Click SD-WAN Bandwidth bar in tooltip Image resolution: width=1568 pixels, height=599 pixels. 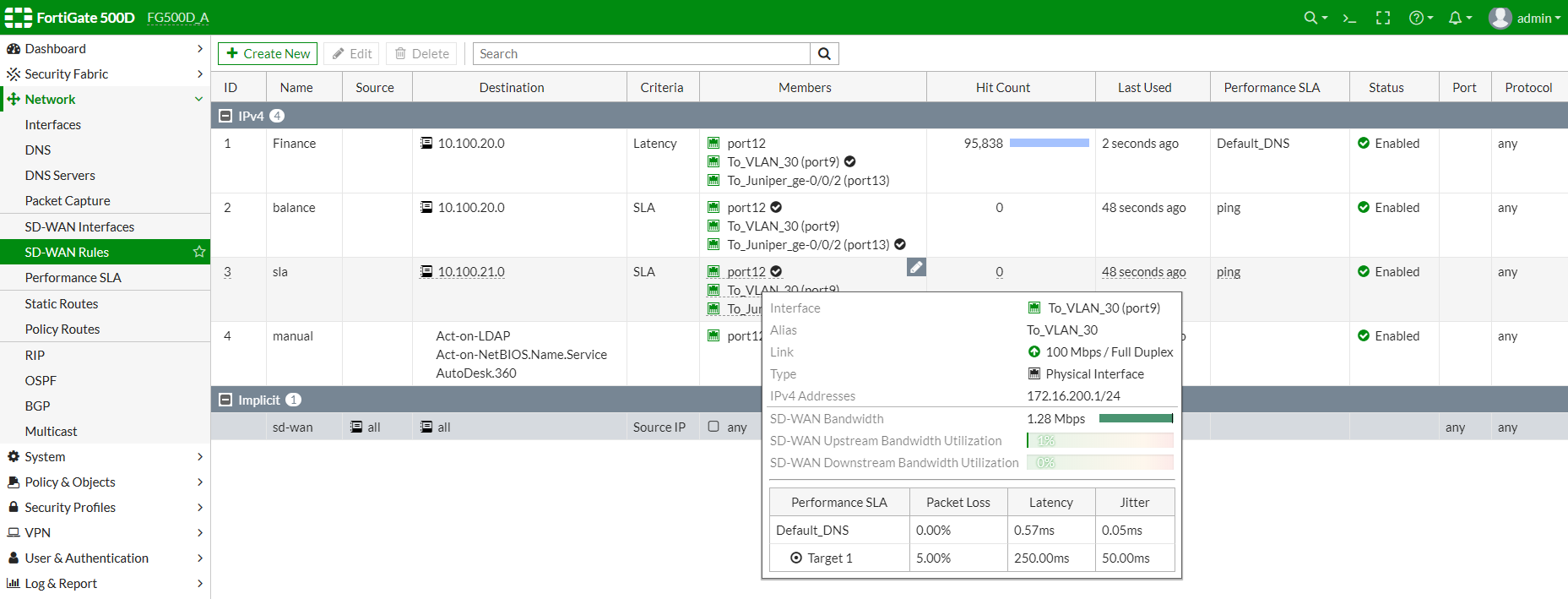click(x=1136, y=418)
